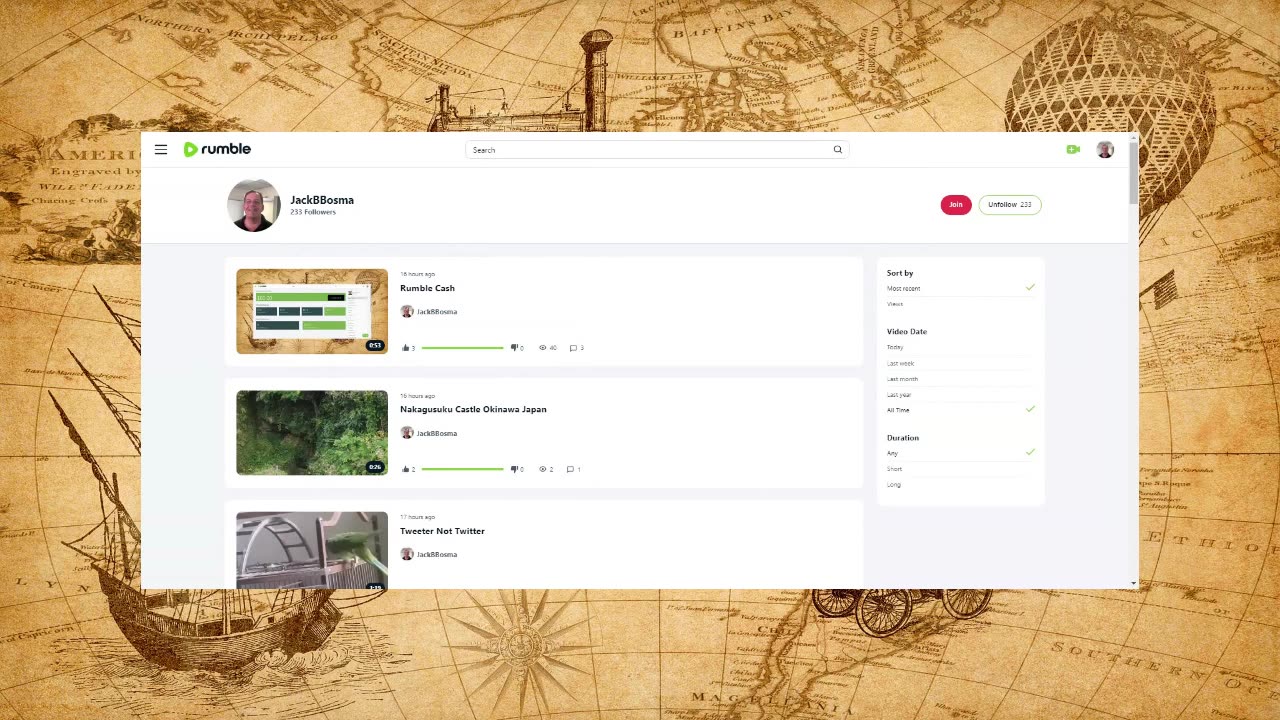
Task: Click the Rumble logo
Action: (217, 149)
